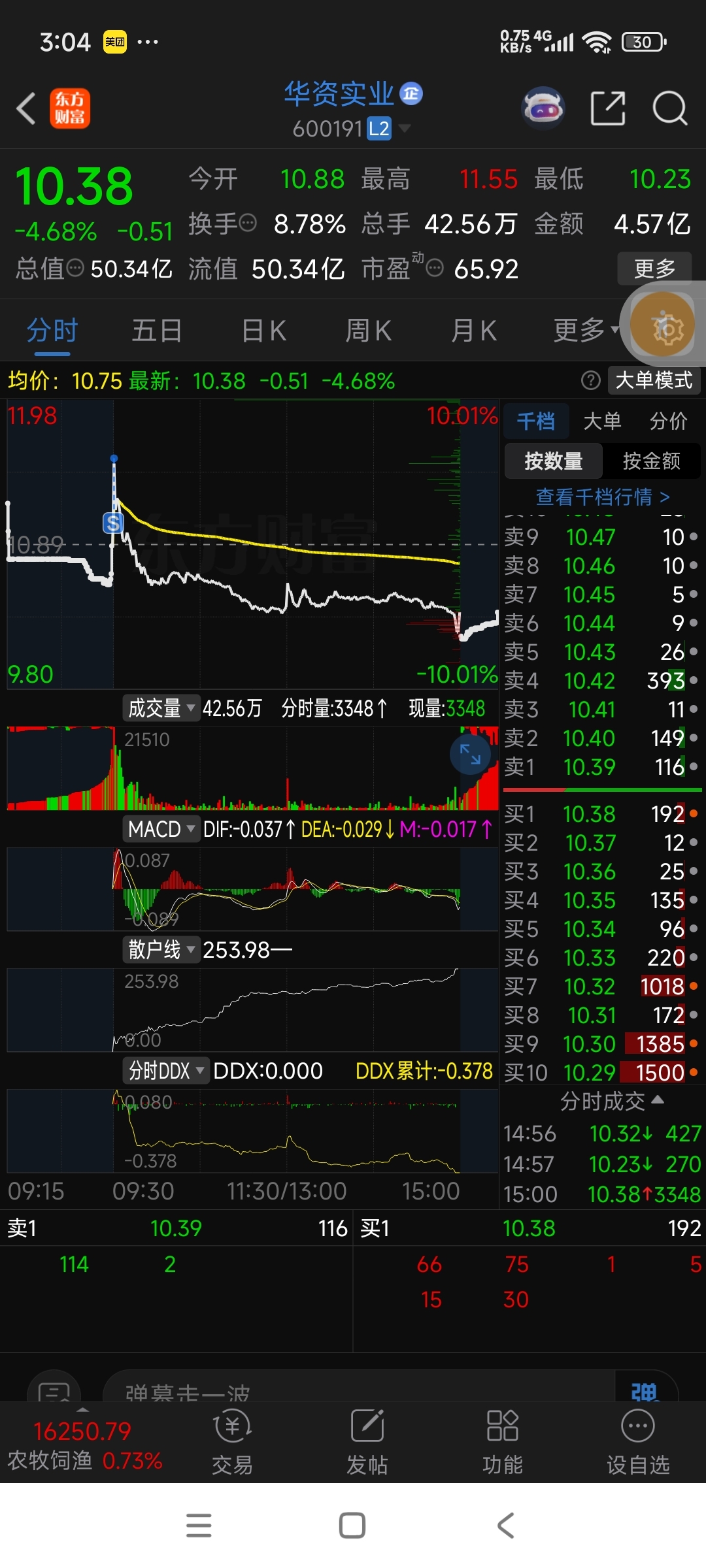706x1568 pixels.
Task: Tap the 买1 10.38 queue header
Action: [x=530, y=1228]
